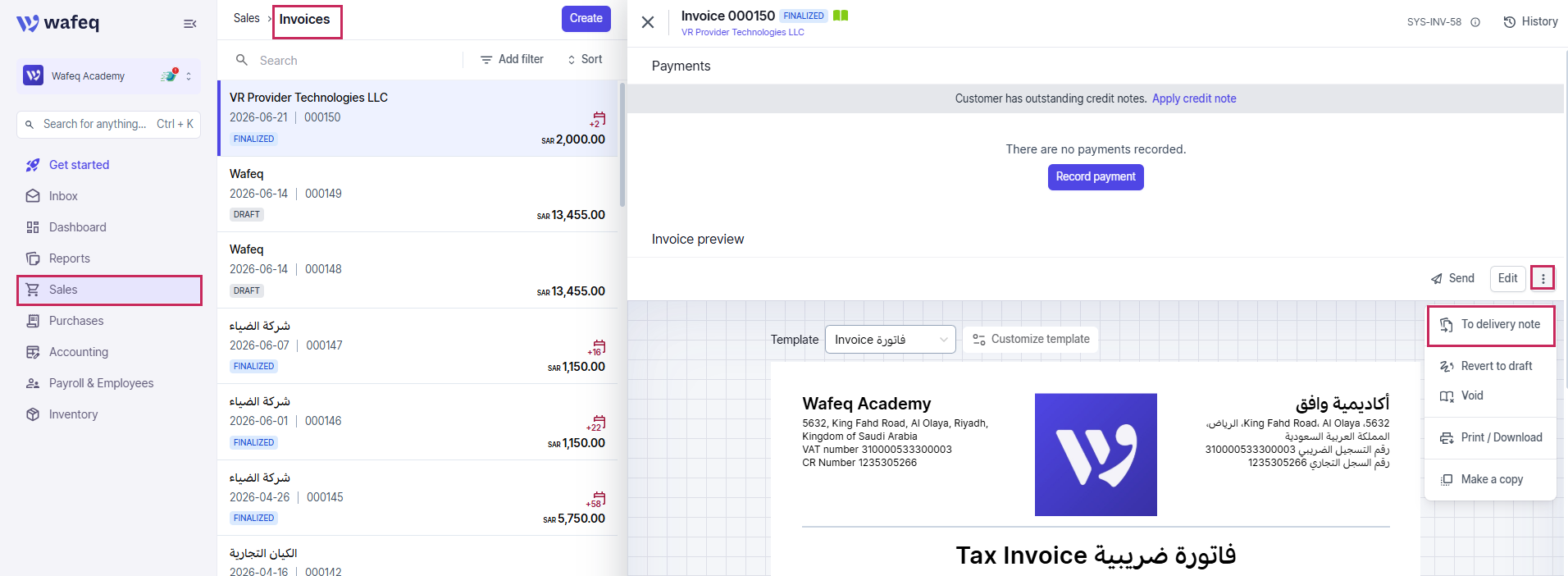Collapse the sidebar with the menu icon
Image resolution: width=1568 pixels, height=576 pixels.
pyautogui.click(x=189, y=24)
